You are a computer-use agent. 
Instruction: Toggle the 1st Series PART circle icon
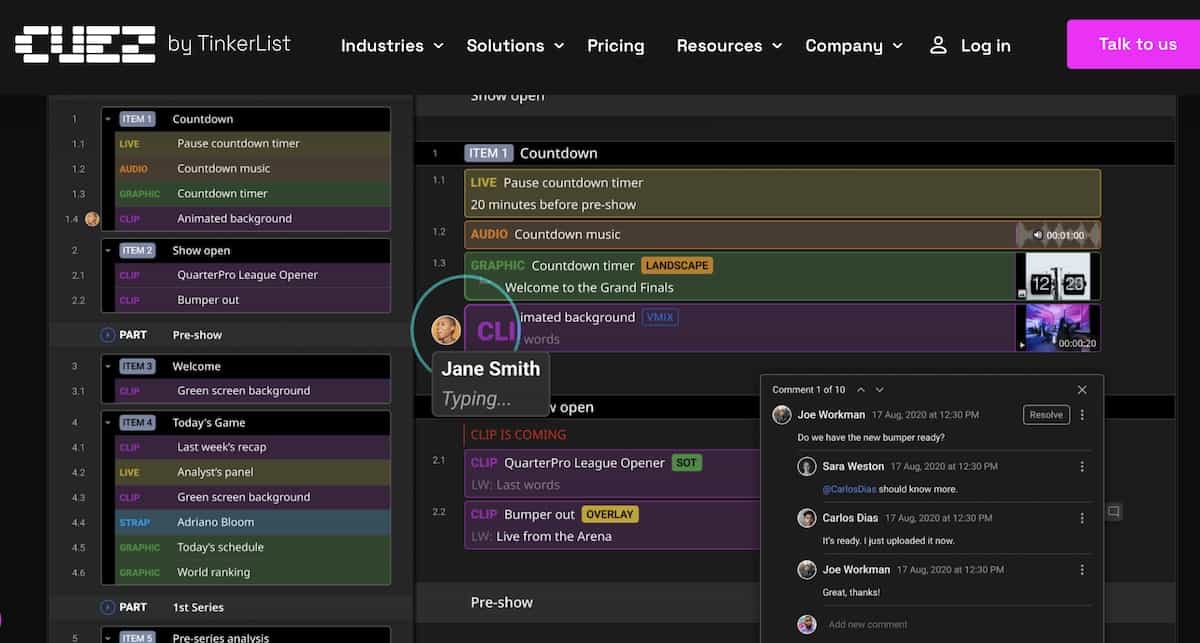tap(108, 607)
